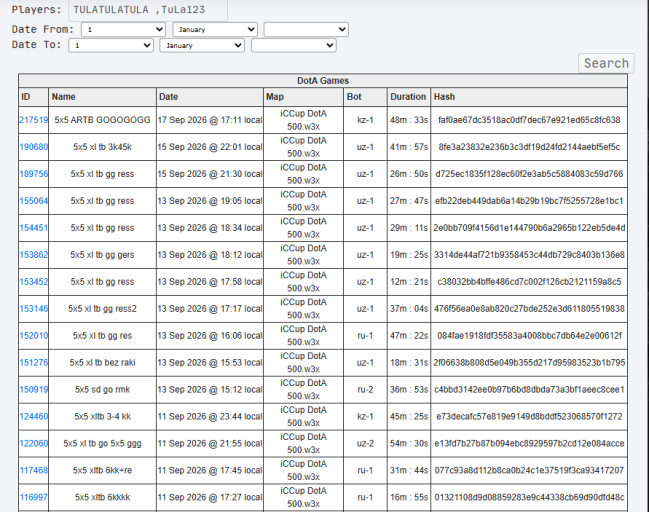The height and width of the screenshot is (512, 649).
Task: Click hash starting with e73decafc5
Action: (529, 416)
